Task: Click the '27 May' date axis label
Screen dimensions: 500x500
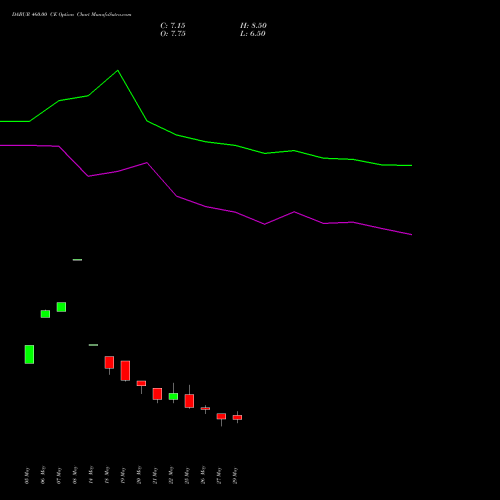Action: tap(219, 476)
